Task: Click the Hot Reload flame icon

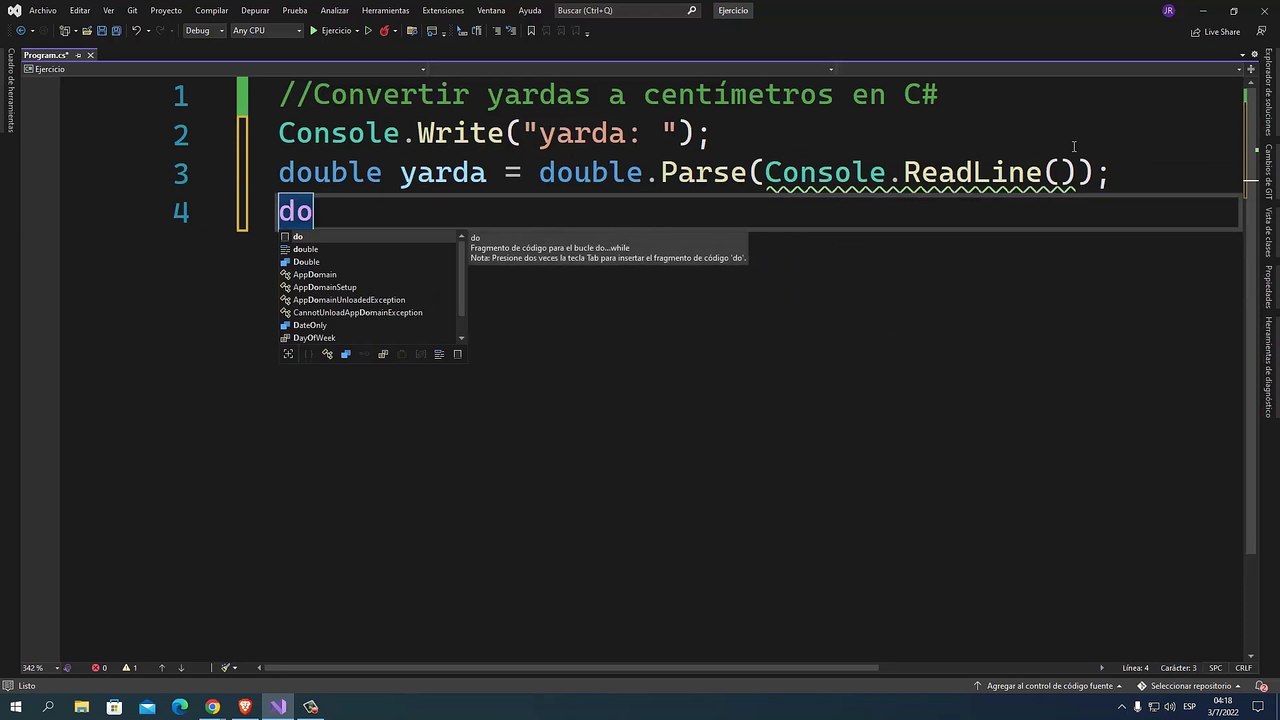Action: click(384, 31)
